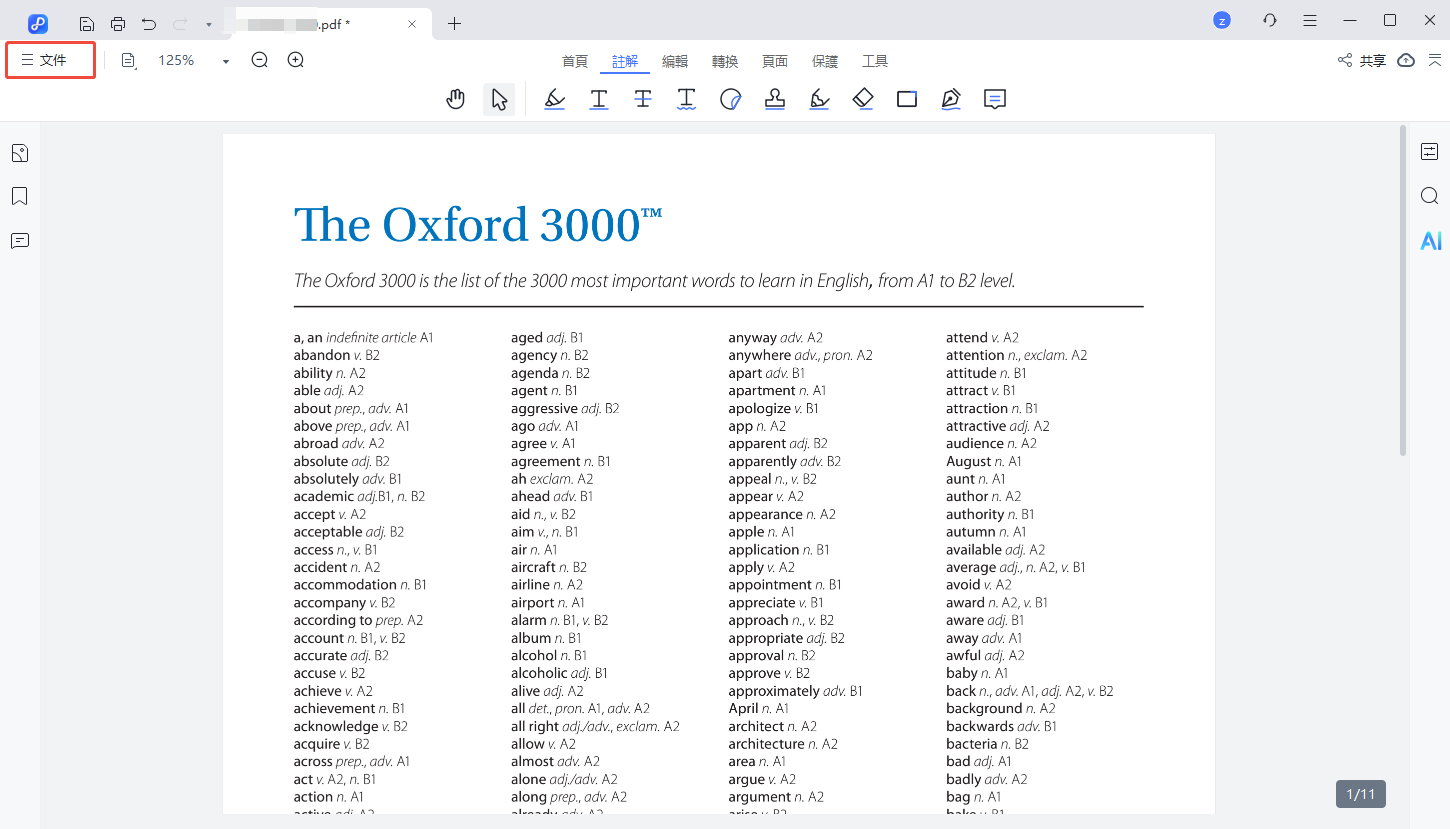1450x829 pixels.
Task: Click the 共享 share button
Action: 1362,61
